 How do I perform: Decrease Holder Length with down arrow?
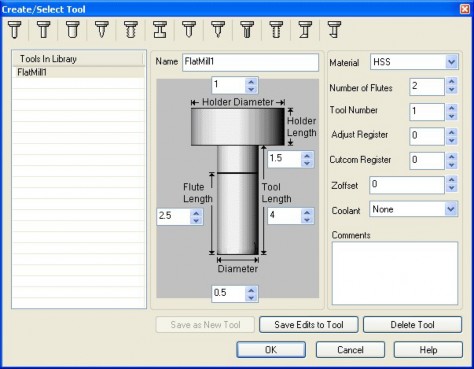coord(307,163)
